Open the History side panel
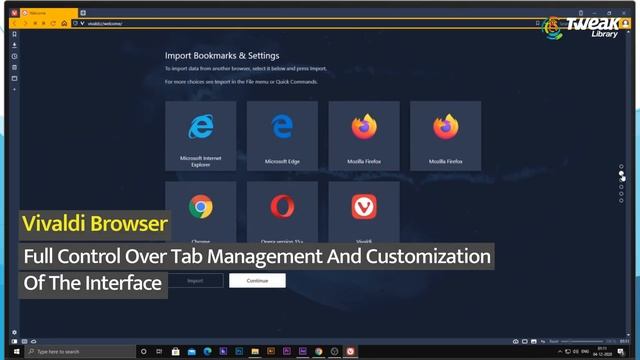This screenshot has width=640, height=360. (x=14, y=56)
